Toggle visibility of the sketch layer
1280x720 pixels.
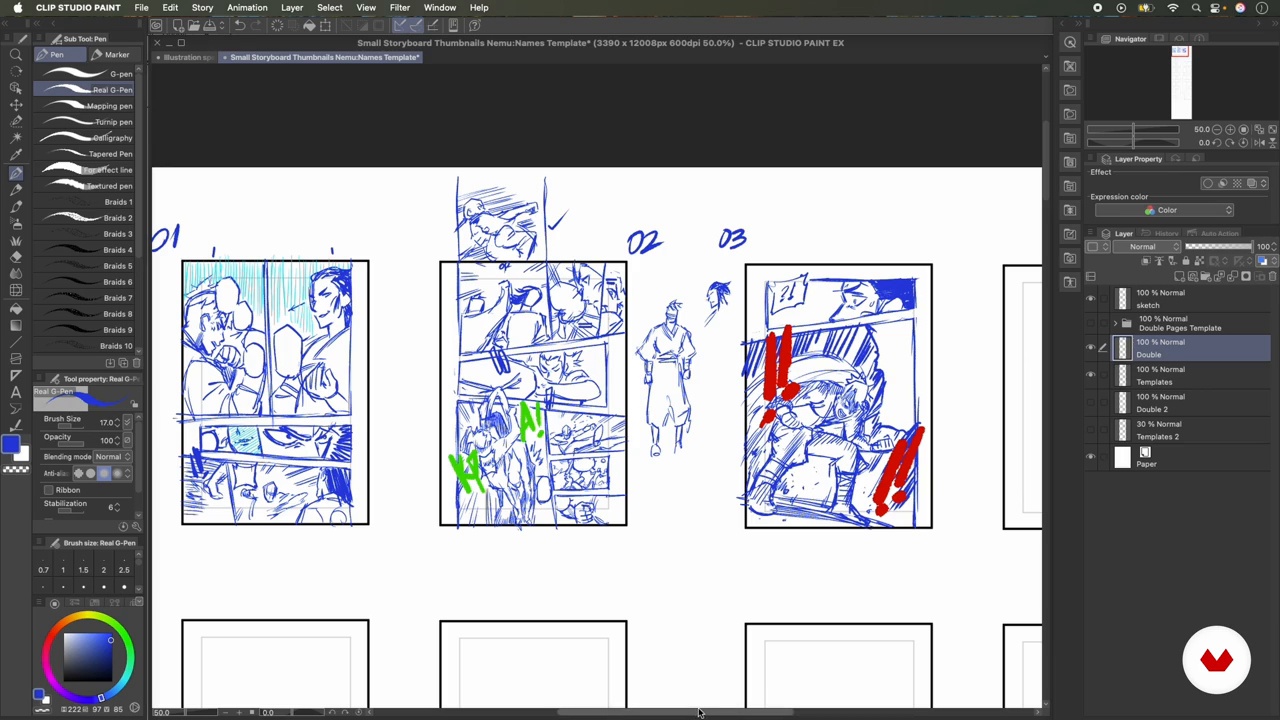(1091, 298)
